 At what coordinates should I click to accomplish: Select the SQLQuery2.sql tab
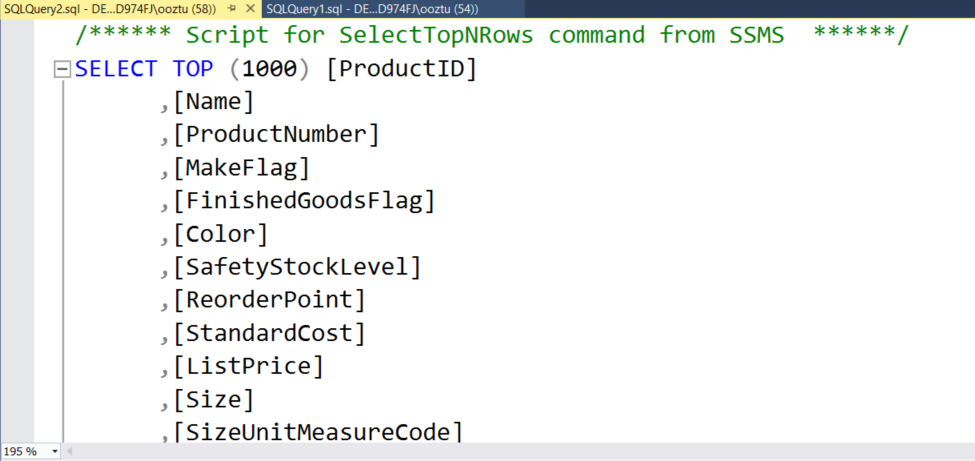(x=110, y=9)
